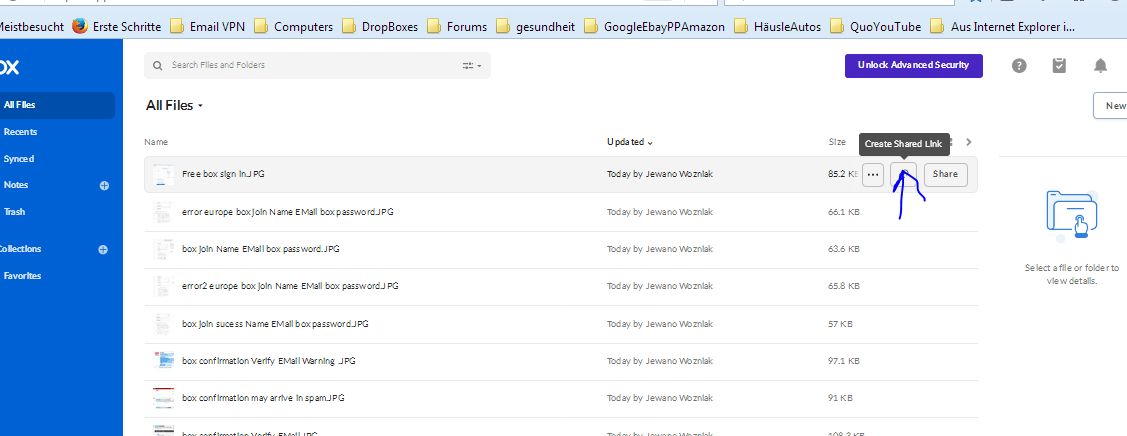Open Recents in the sidebar
Image resolution: width=1127 pixels, height=436 pixels.
pos(20,132)
